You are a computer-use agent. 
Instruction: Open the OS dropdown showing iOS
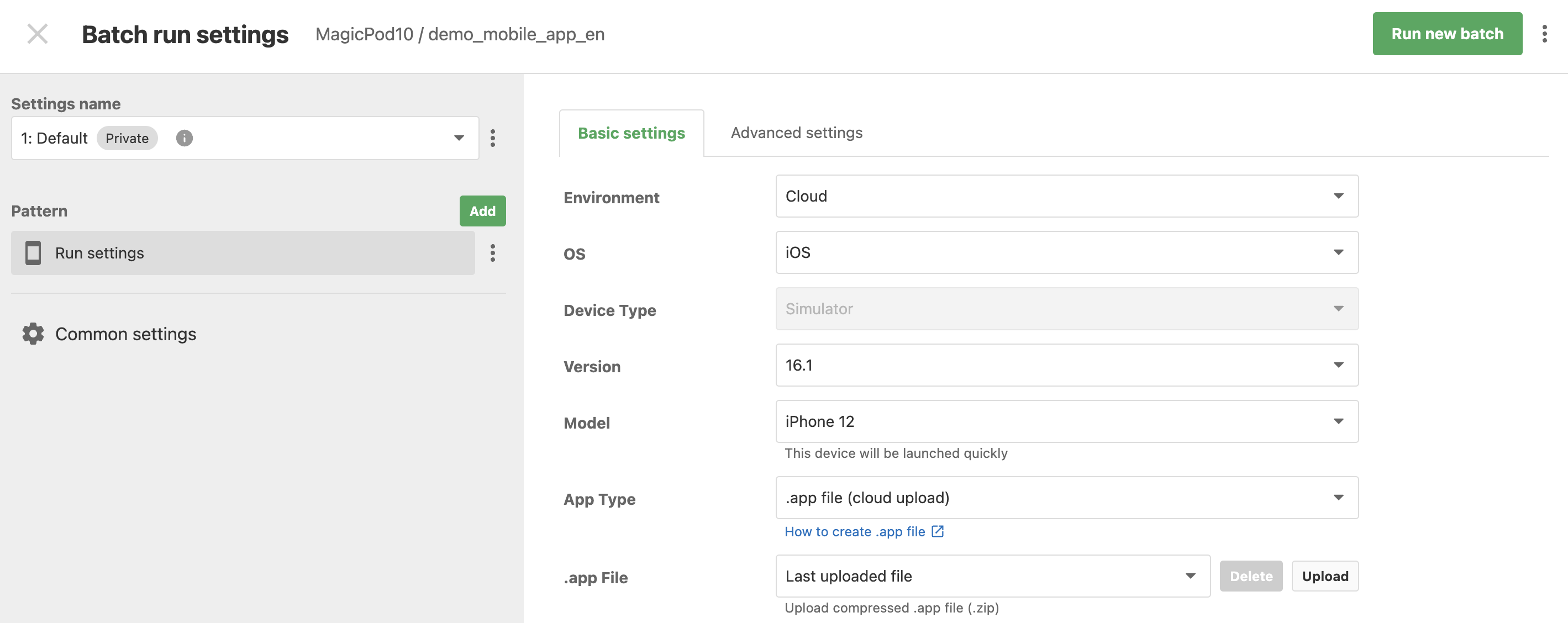pyautogui.click(x=1066, y=252)
